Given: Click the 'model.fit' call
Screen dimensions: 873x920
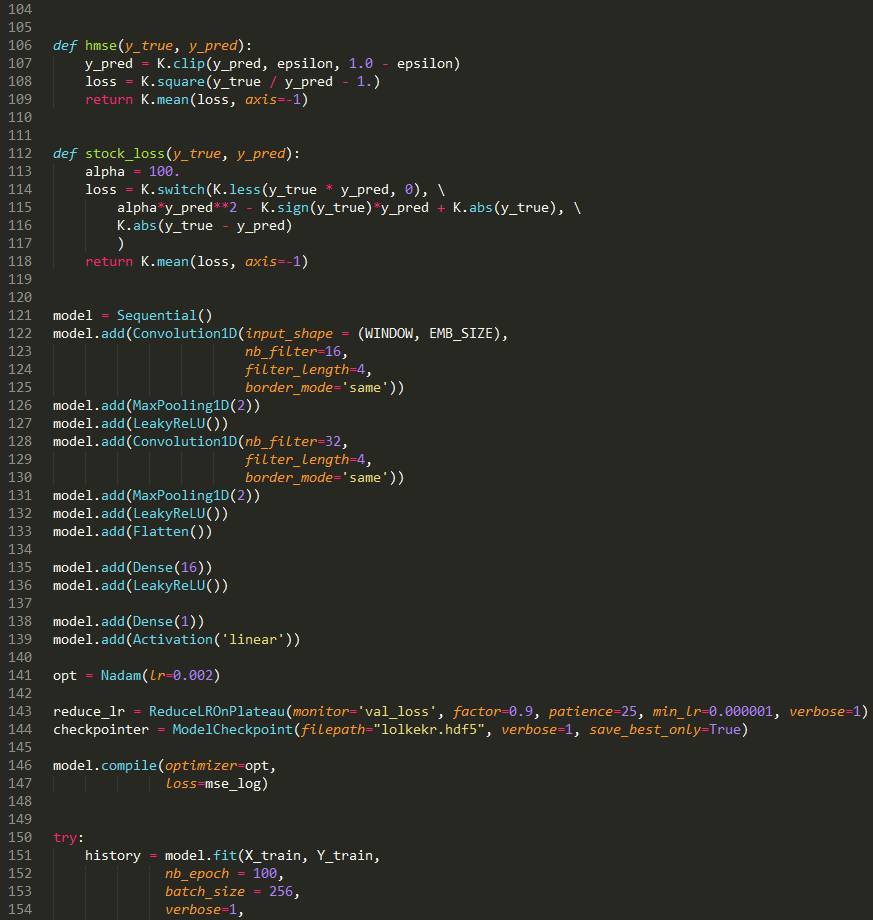Looking at the screenshot, I should pyautogui.click(x=201, y=855).
